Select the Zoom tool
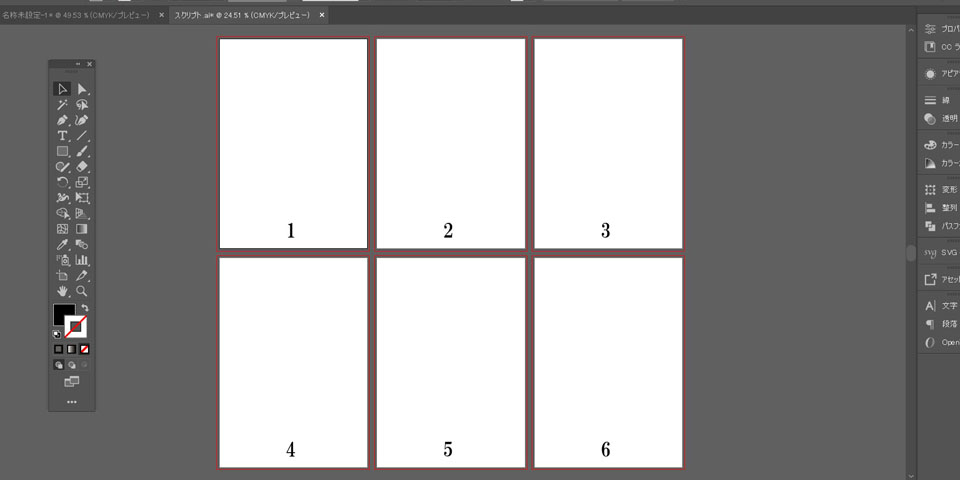The height and width of the screenshot is (480, 960). coord(82,291)
